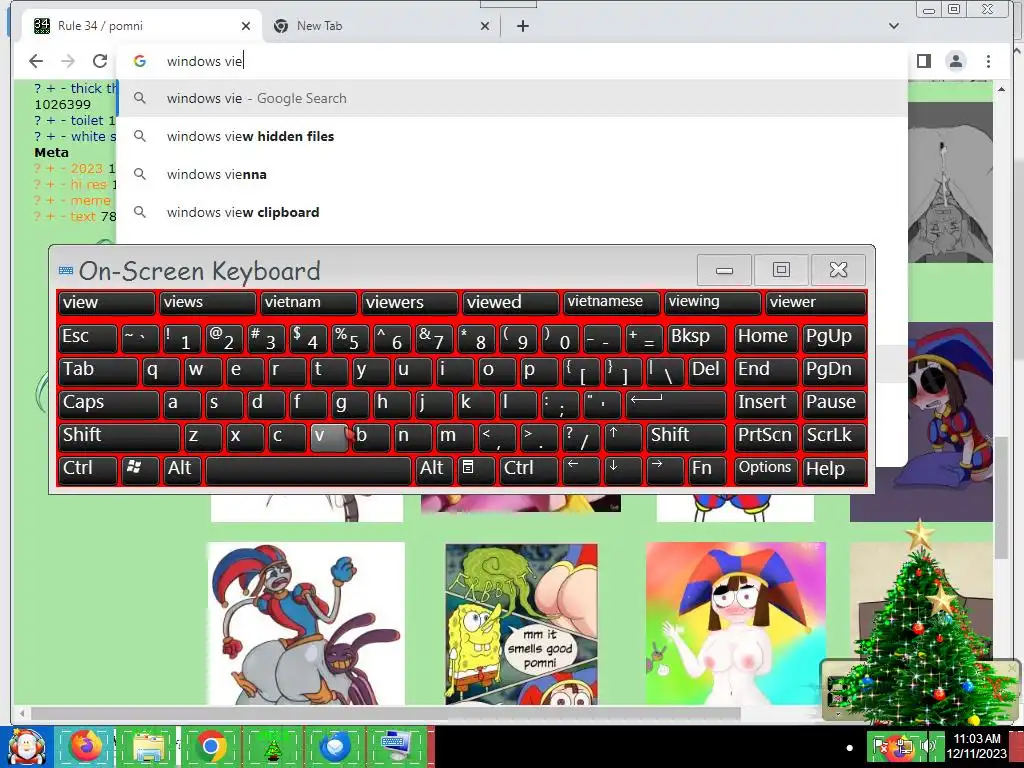Open the Chrome three-dot menu
The width and height of the screenshot is (1024, 768).
988,61
